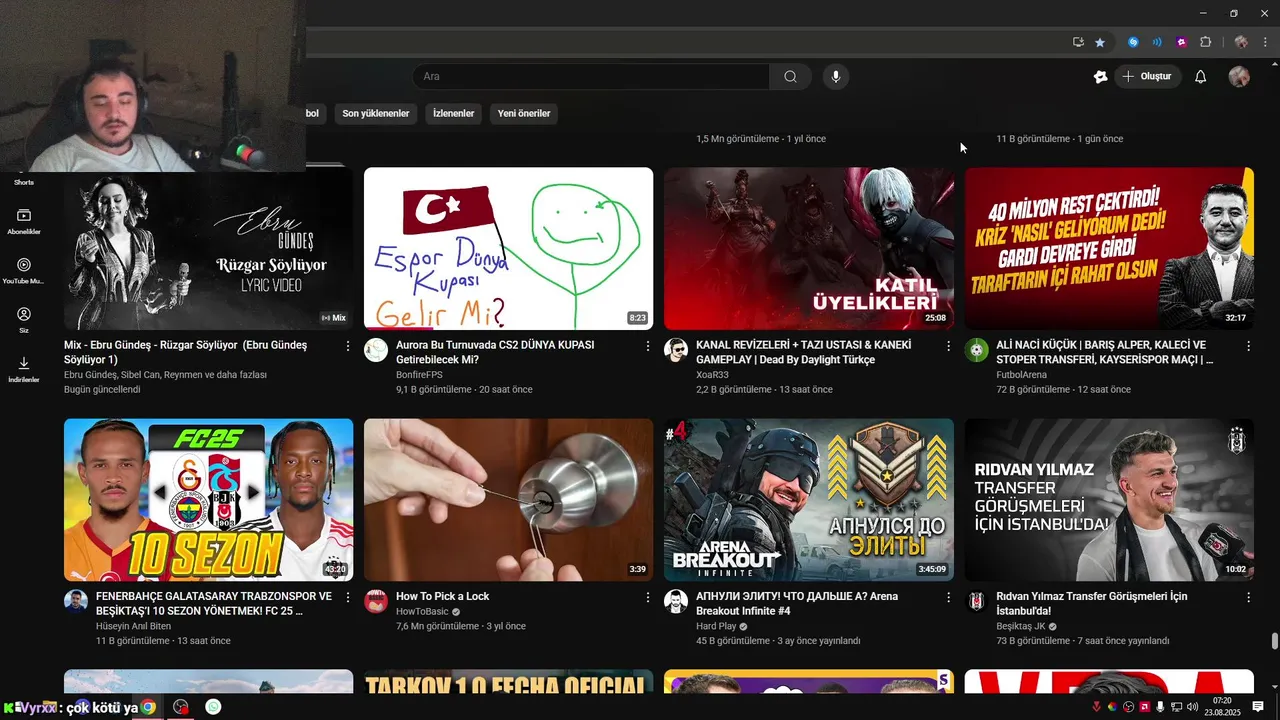Bookmark this page with the star icon
The height and width of the screenshot is (720, 1280).
tap(1100, 42)
